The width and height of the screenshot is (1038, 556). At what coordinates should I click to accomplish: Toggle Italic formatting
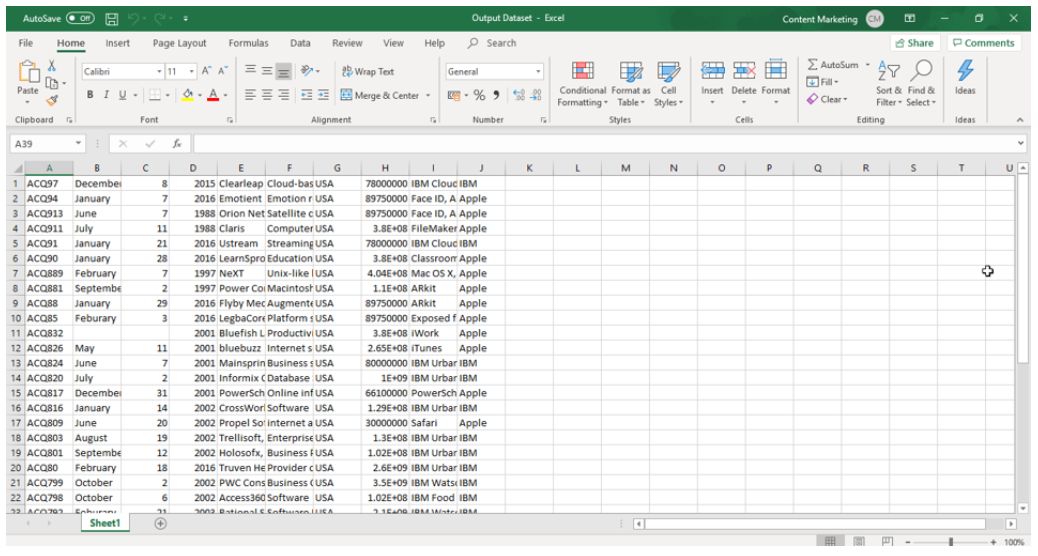point(106,95)
